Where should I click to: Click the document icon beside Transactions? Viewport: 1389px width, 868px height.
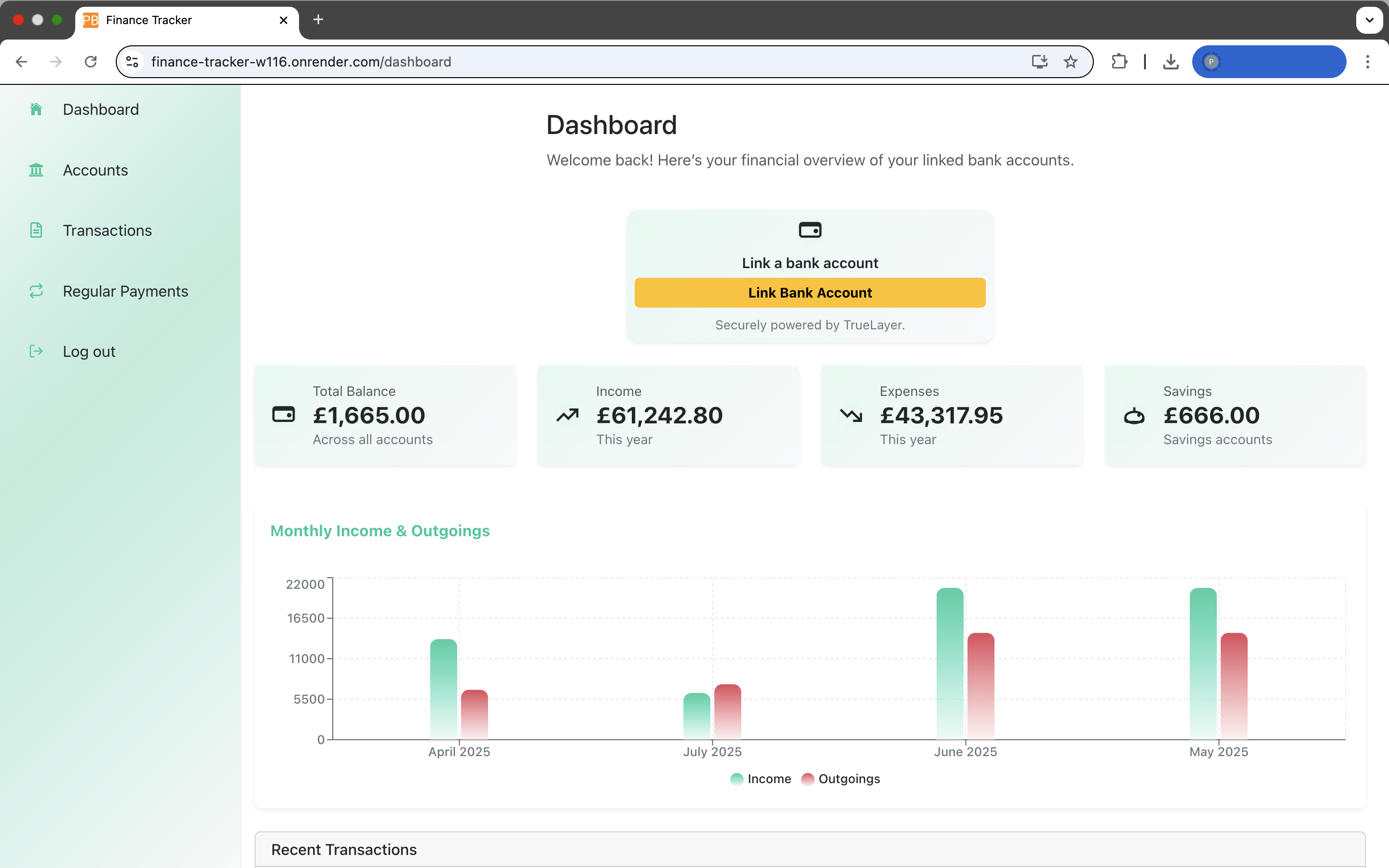tap(36, 230)
